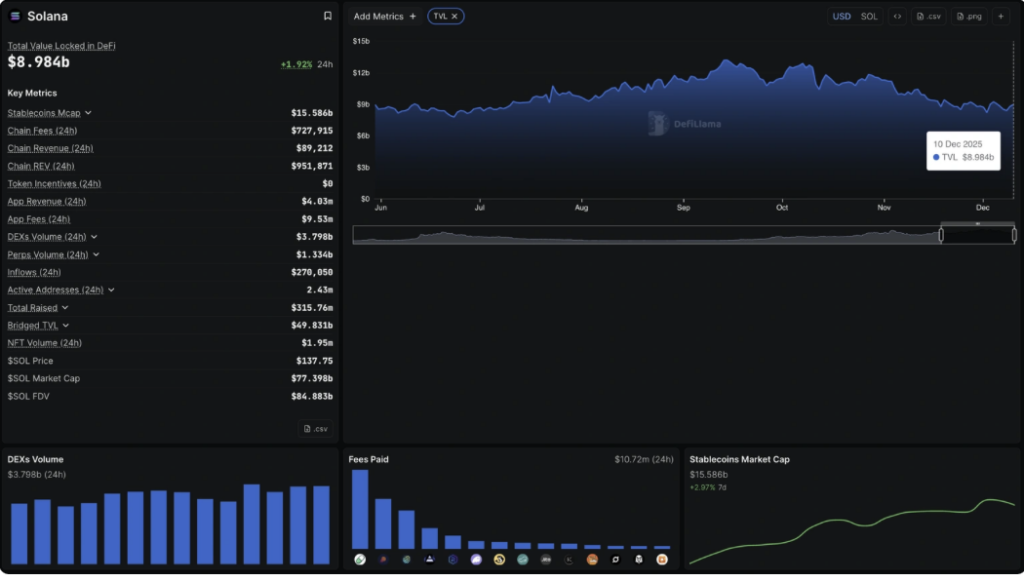Expand the Stablecoins Mcap row
The height and width of the screenshot is (581, 1024).
pyautogui.click(x=88, y=113)
